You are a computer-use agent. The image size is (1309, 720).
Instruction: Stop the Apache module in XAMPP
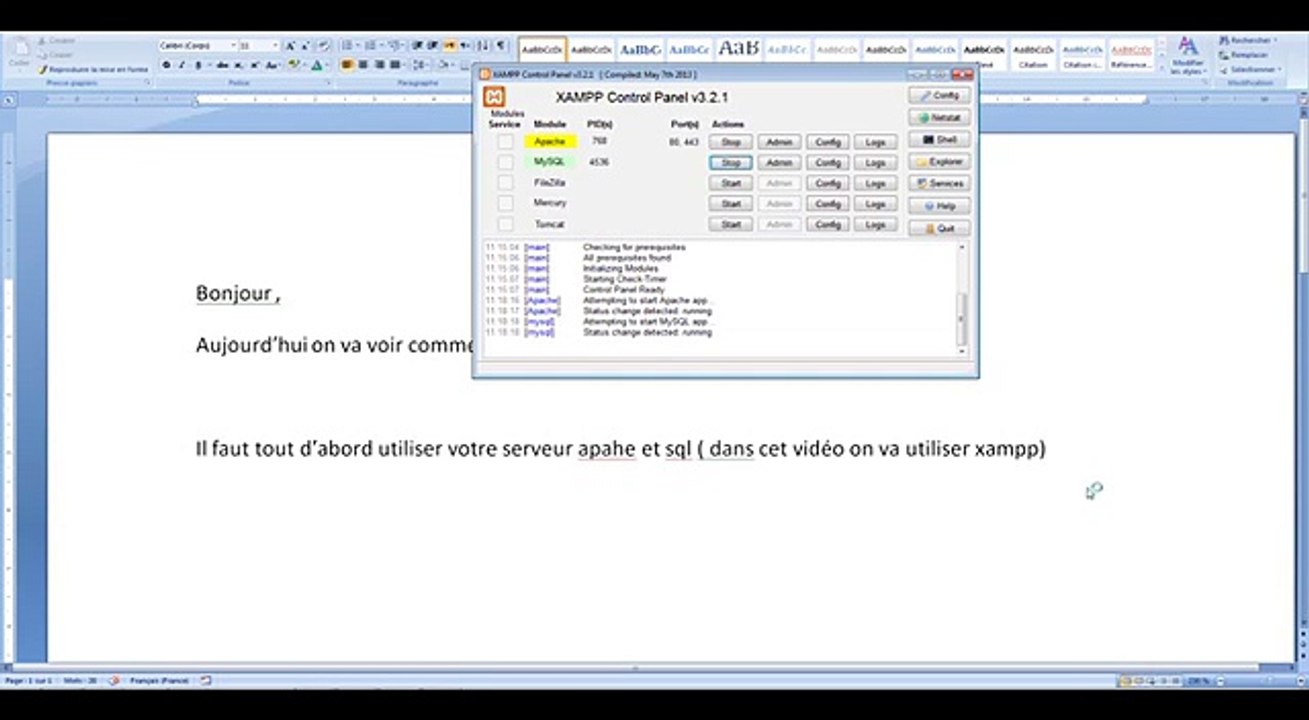pyautogui.click(x=731, y=142)
